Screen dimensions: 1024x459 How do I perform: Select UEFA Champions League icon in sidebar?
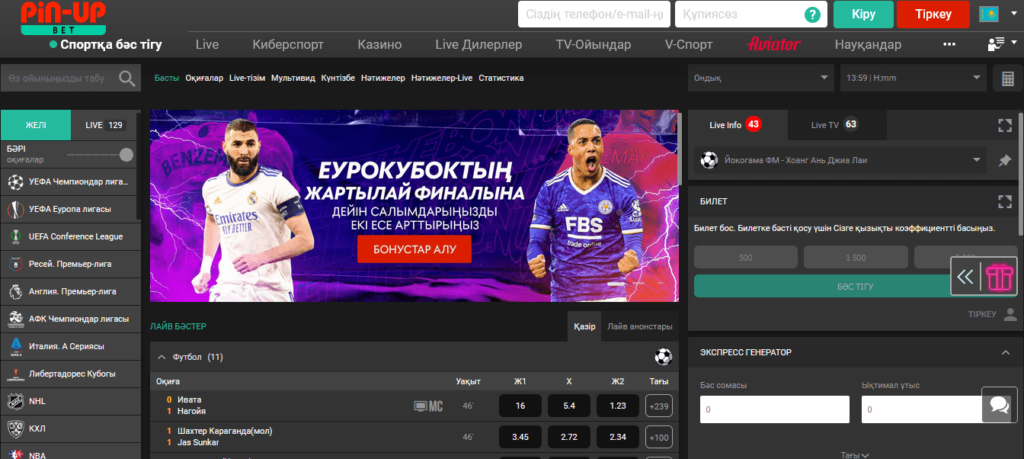pyautogui.click(x=14, y=182)
